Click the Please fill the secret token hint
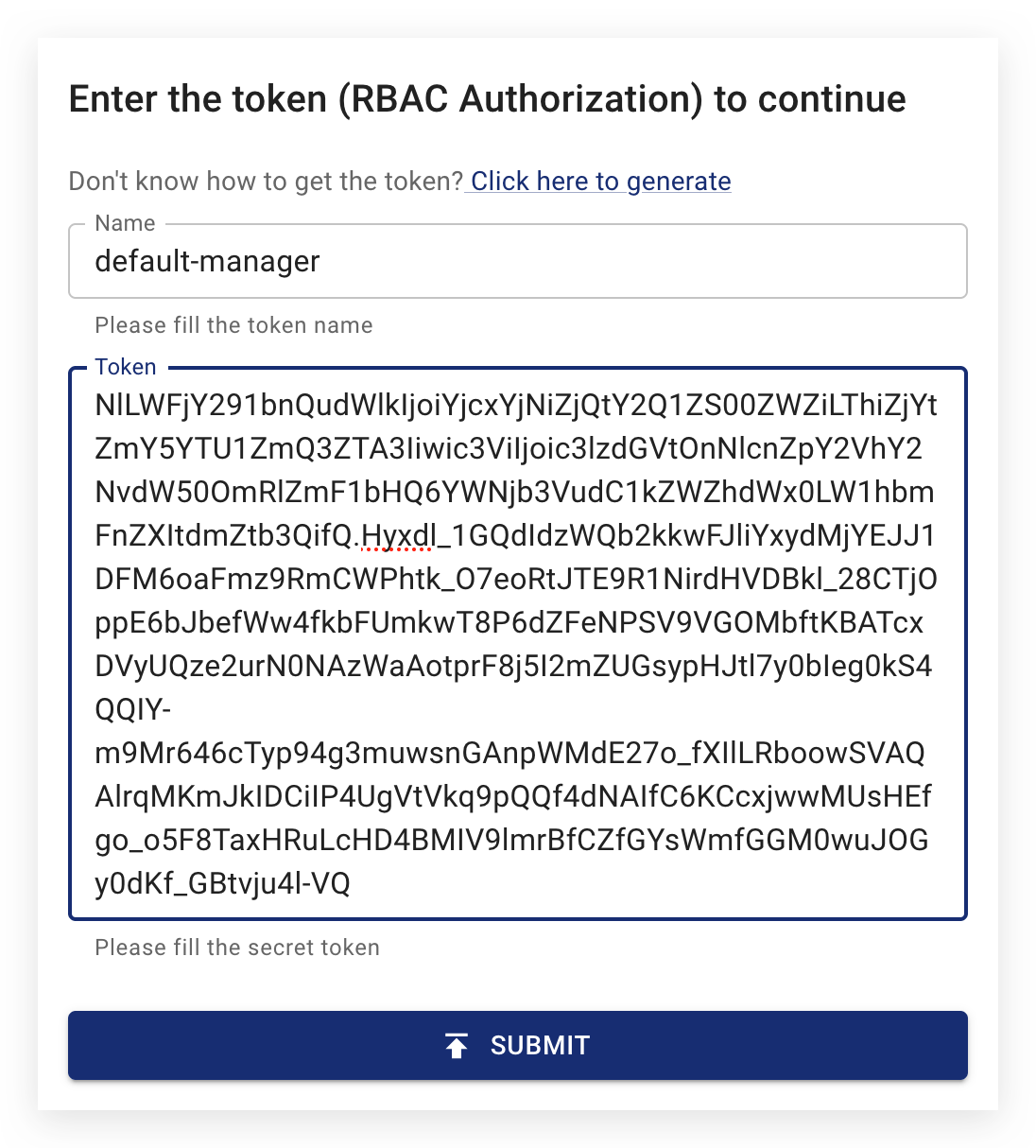The height and width of the screenshot is (1148, 1036). [235, 948]
